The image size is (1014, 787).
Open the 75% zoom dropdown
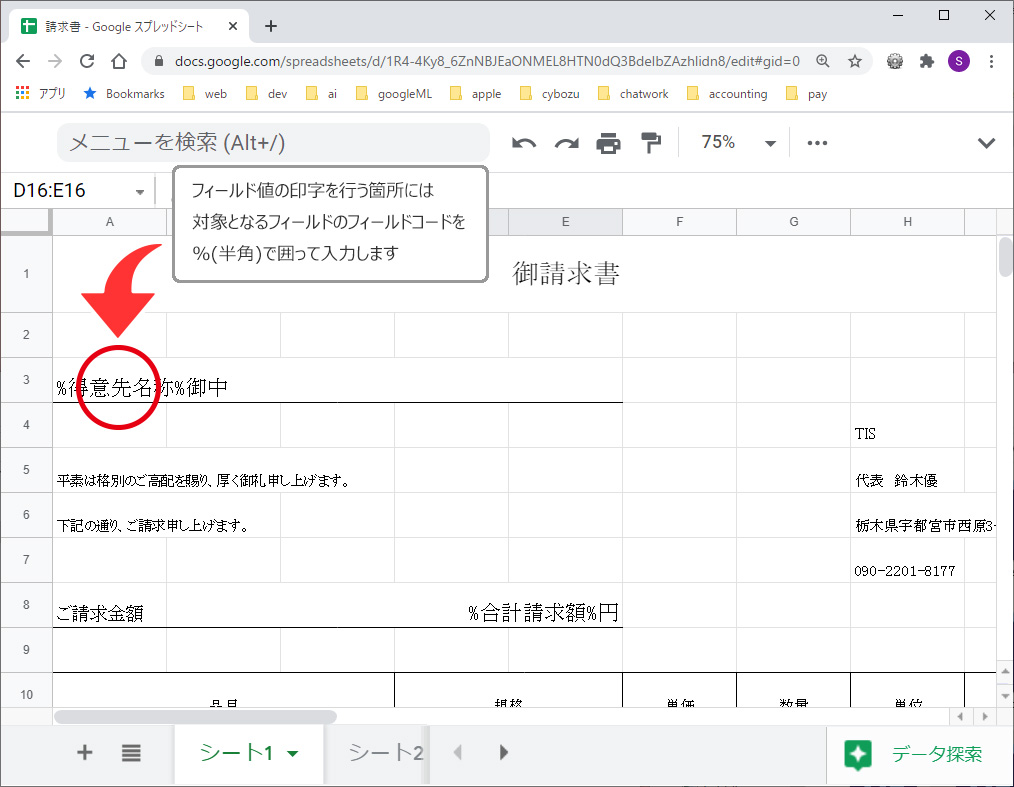point(739,143)
